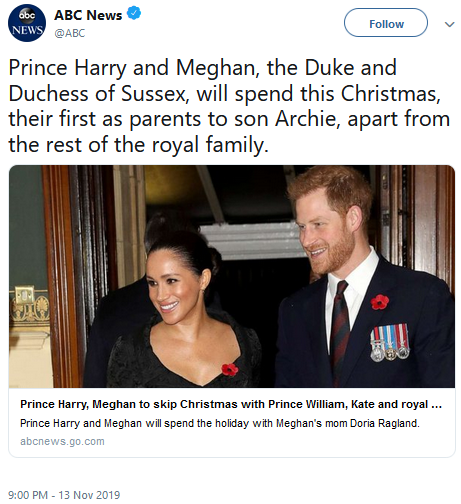Click the tweet text about Duke and Duchess
Viewport: 461px width, 504px height.
229,106
